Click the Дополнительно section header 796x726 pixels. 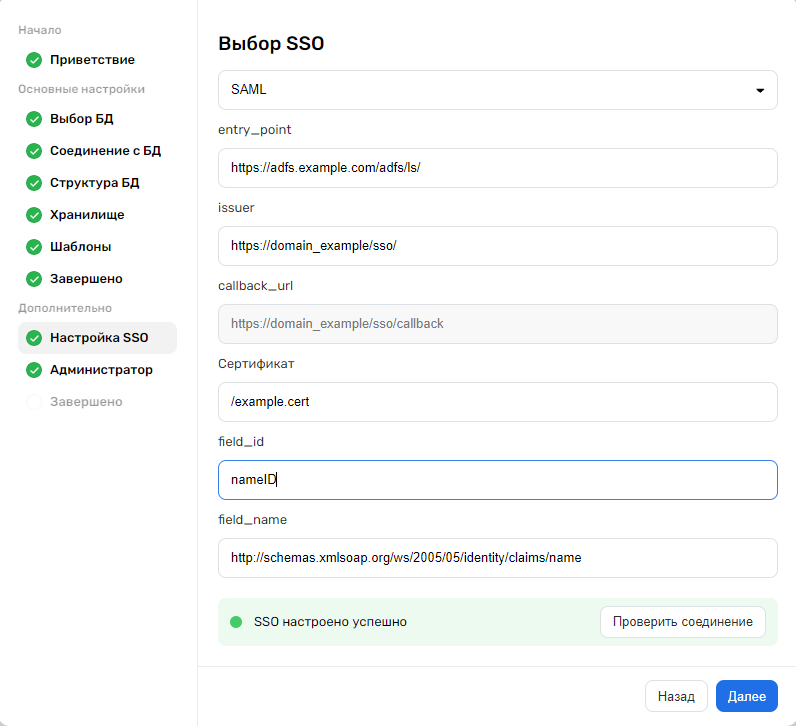[65, 308]
